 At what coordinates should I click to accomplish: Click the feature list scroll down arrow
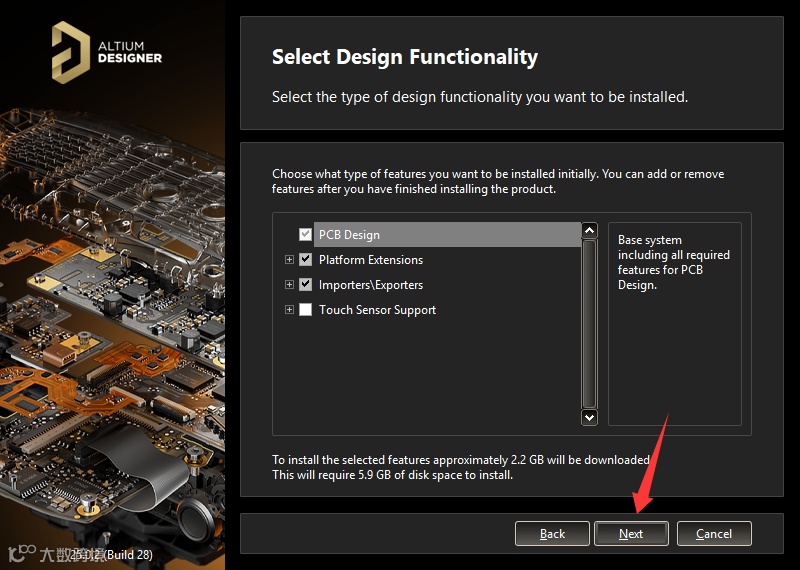589,417
